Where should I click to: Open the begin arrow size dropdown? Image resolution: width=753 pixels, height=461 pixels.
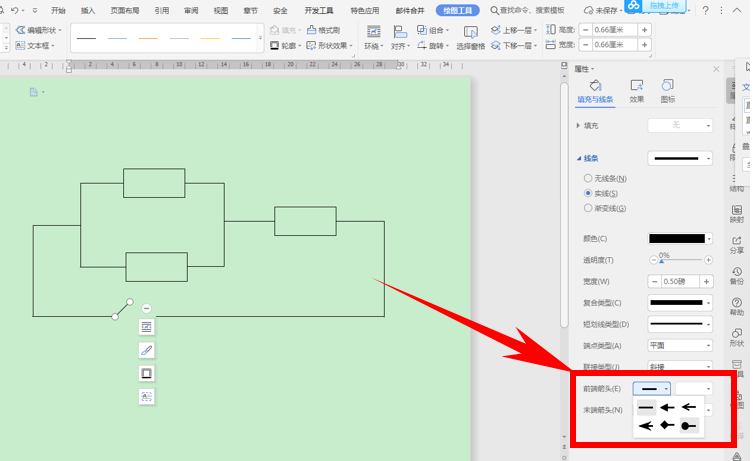[x=694, y=388]
